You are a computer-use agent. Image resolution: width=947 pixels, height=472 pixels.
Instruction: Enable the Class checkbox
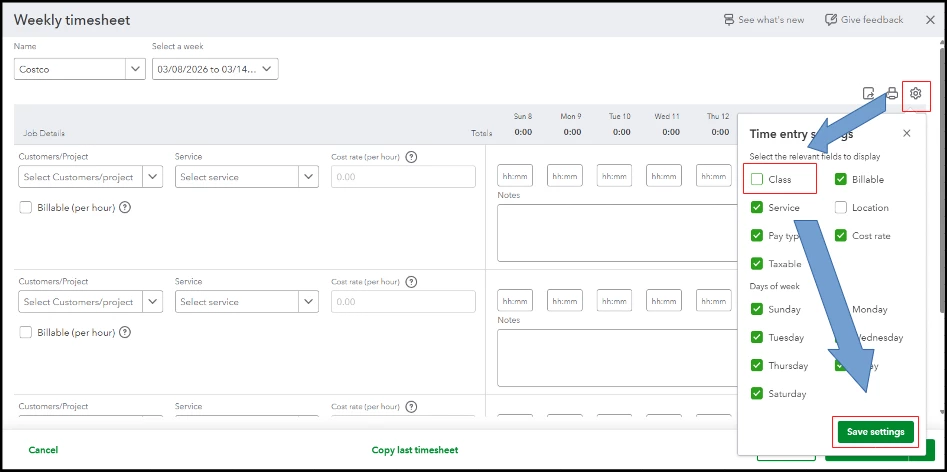click(x=757, y=179)
